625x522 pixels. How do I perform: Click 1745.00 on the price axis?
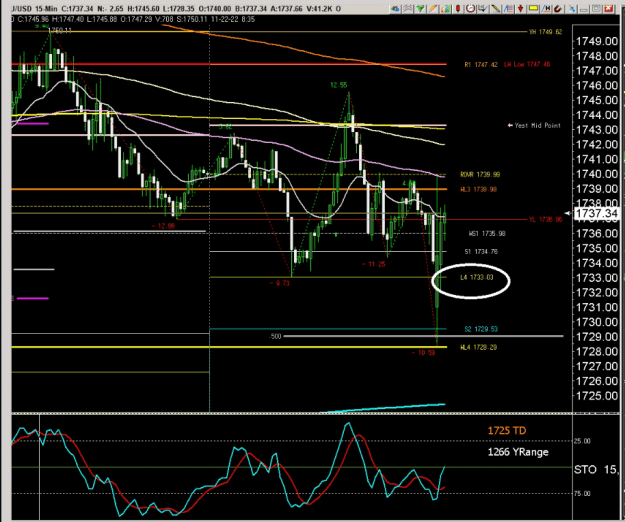[596, 100]
